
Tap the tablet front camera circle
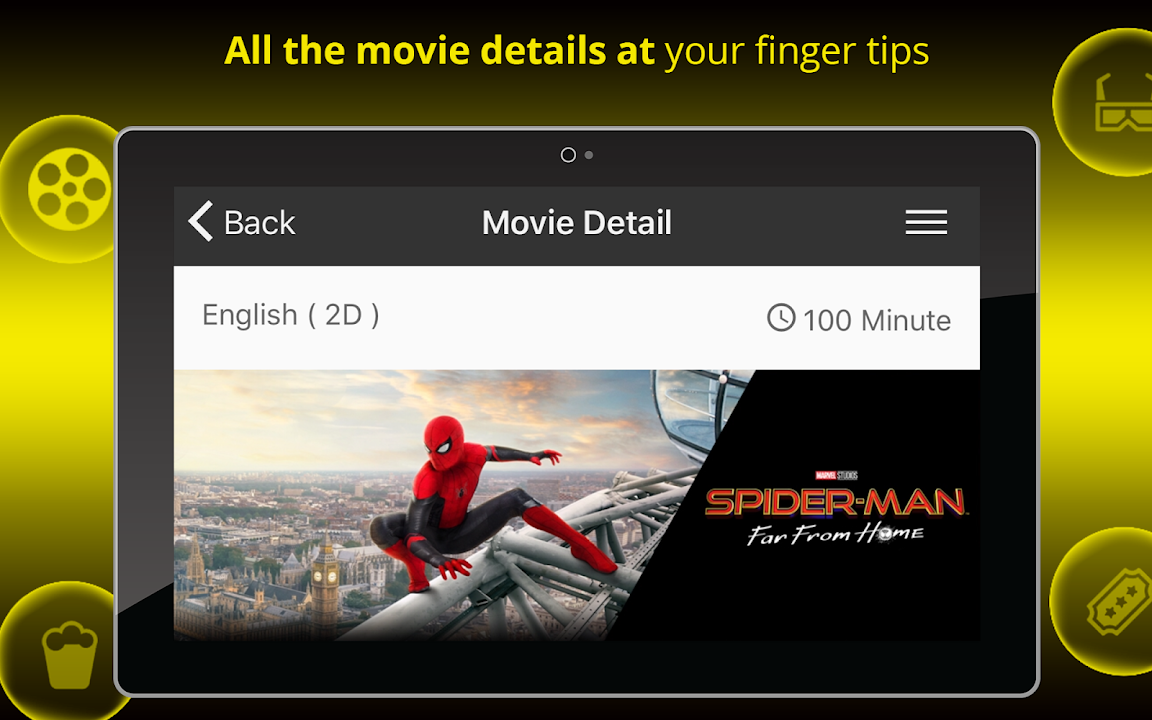[568, 155]
